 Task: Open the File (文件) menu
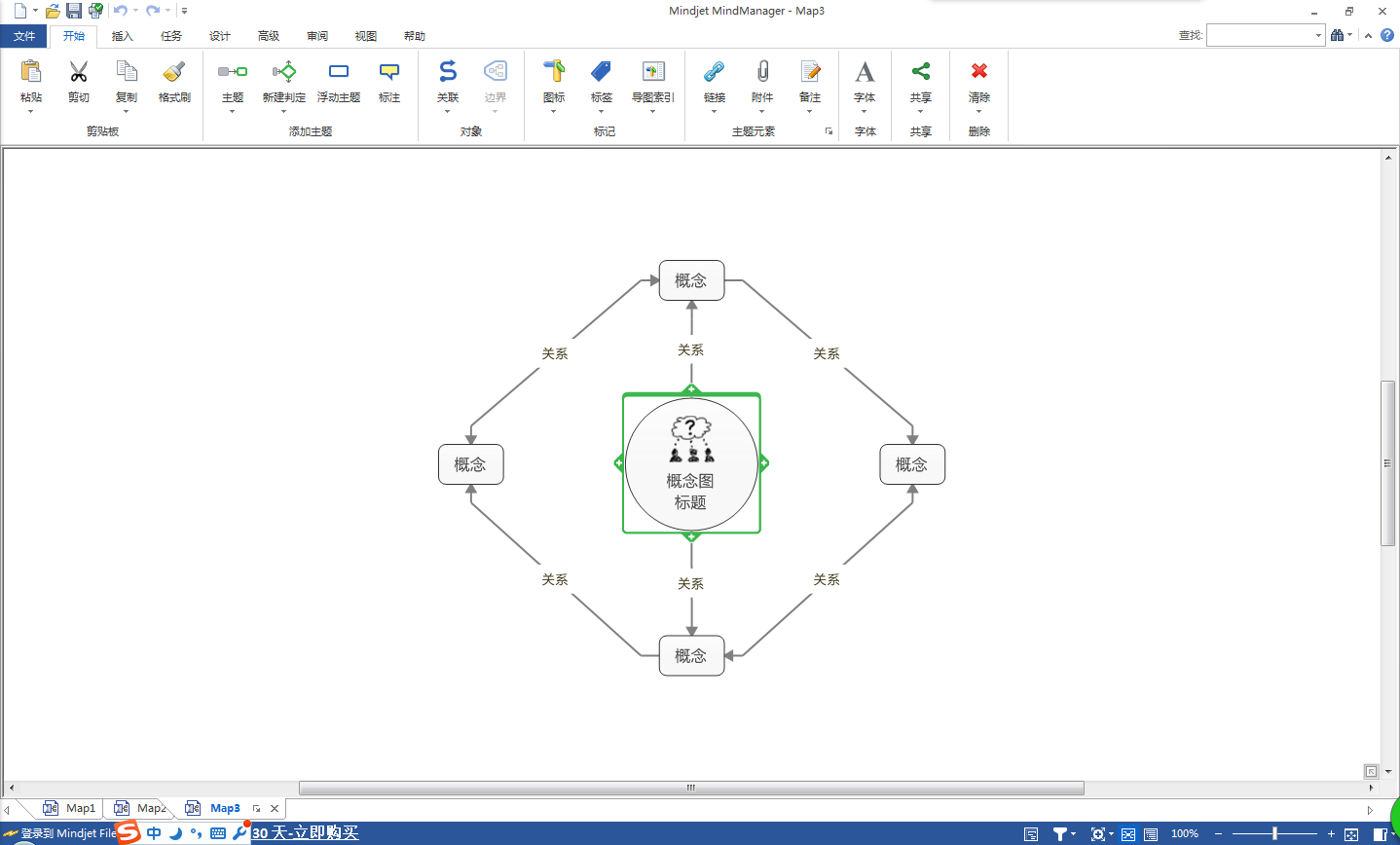(x=24, y=36)
